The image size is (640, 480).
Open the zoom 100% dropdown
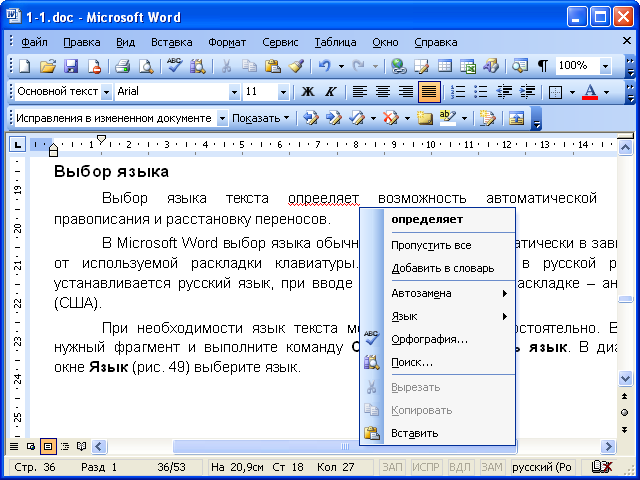click(x=606, y=66)
